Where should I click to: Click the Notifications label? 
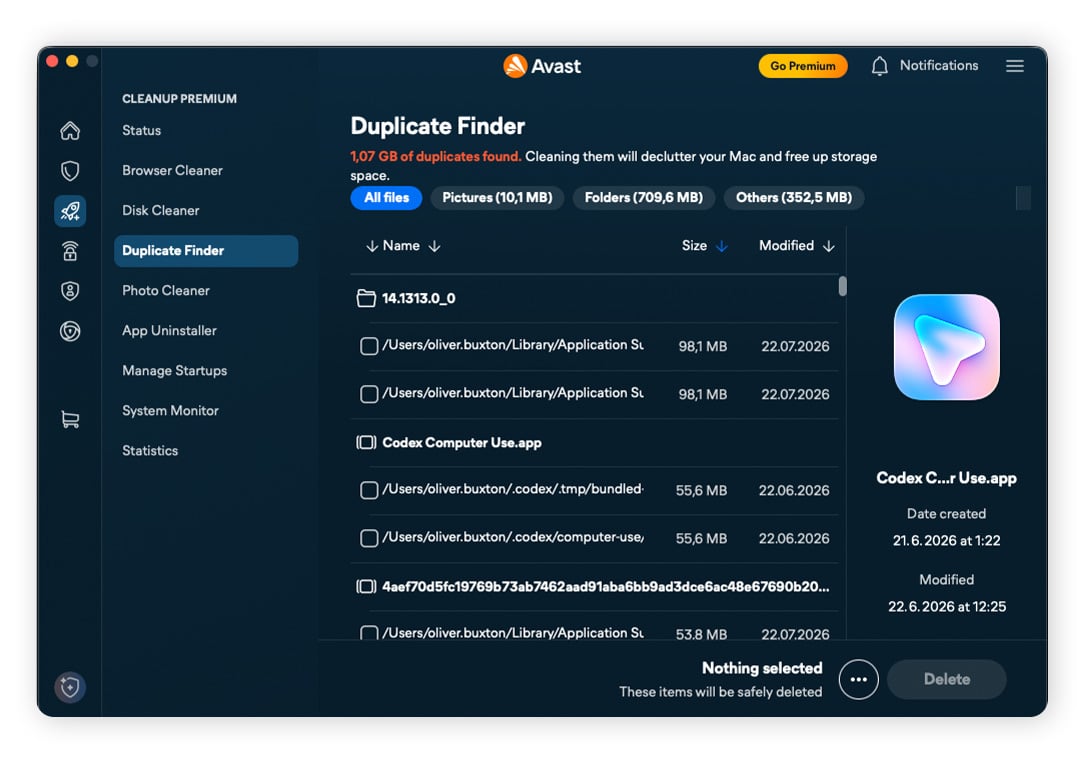pos(939,65)
